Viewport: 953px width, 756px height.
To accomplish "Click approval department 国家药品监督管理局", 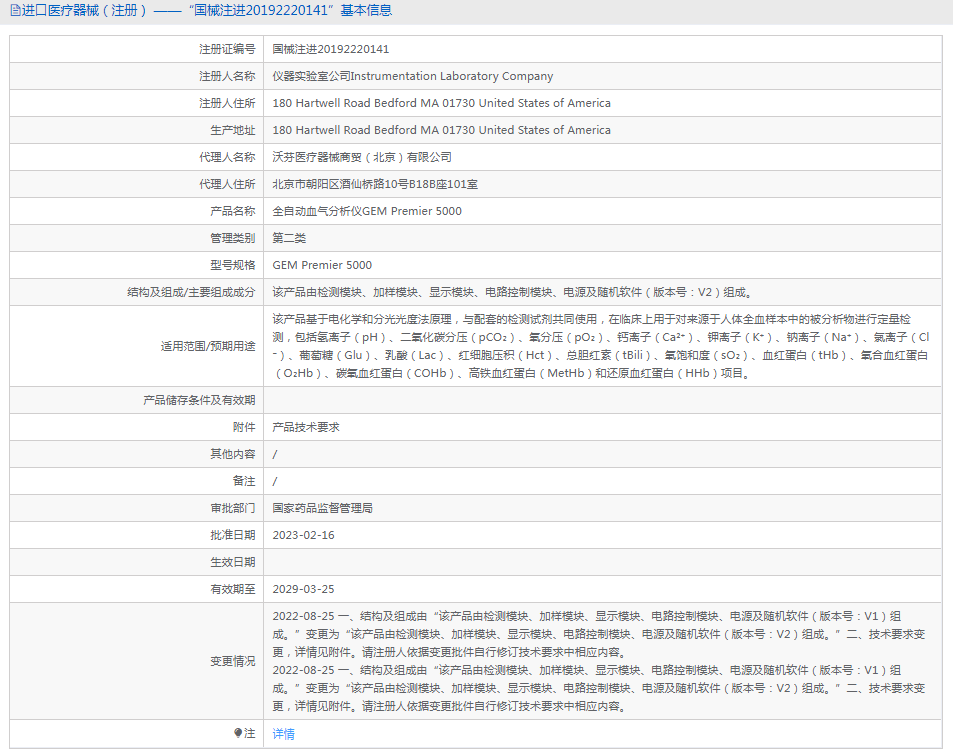I will click(323, 508).
